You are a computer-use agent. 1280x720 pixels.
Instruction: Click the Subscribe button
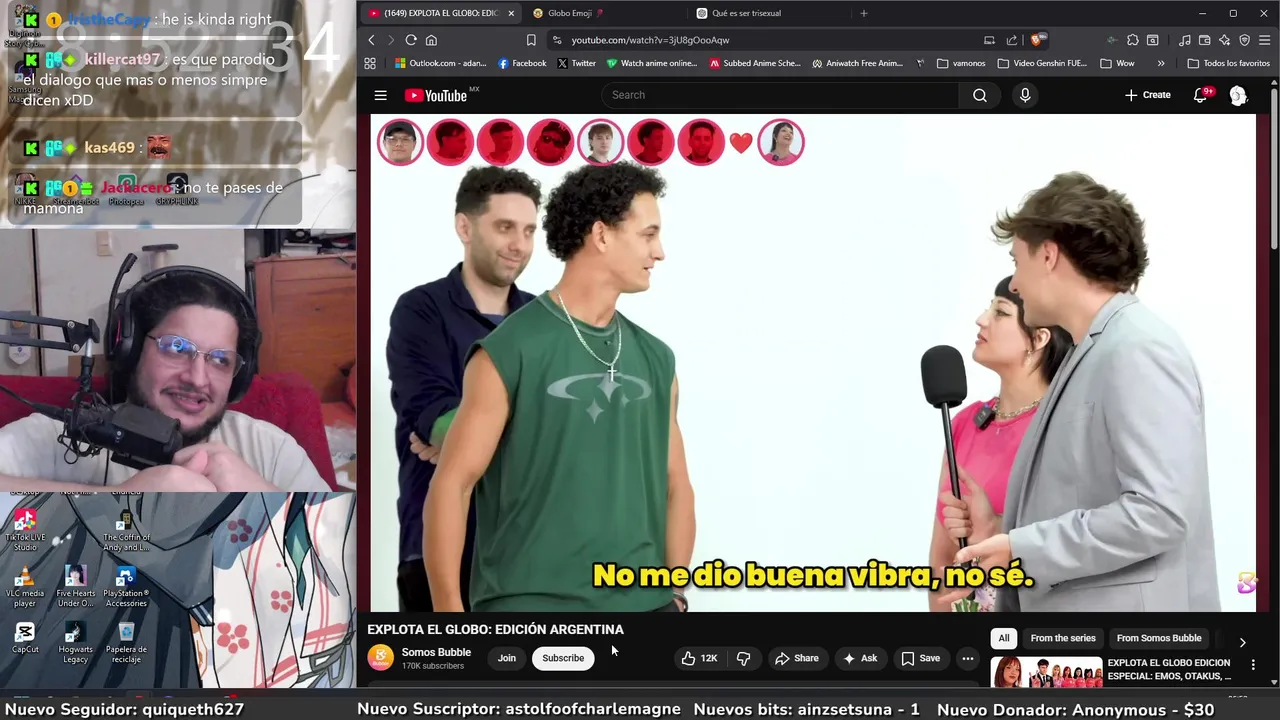point(563,658)
